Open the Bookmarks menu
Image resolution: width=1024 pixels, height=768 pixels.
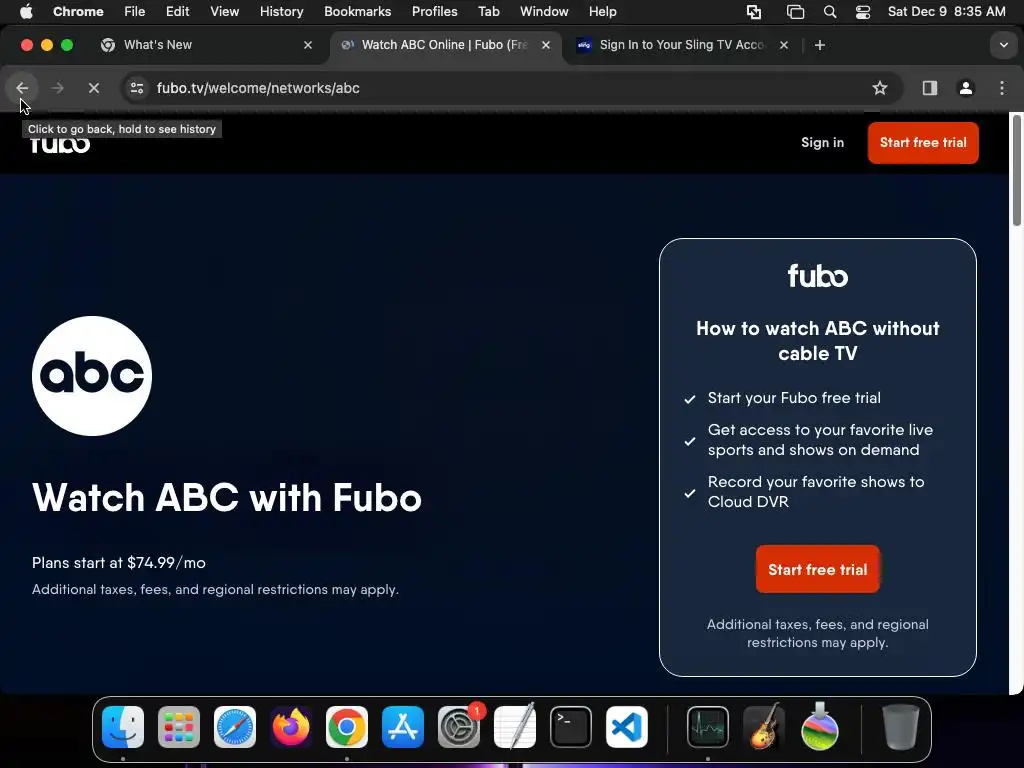(357, 11)
